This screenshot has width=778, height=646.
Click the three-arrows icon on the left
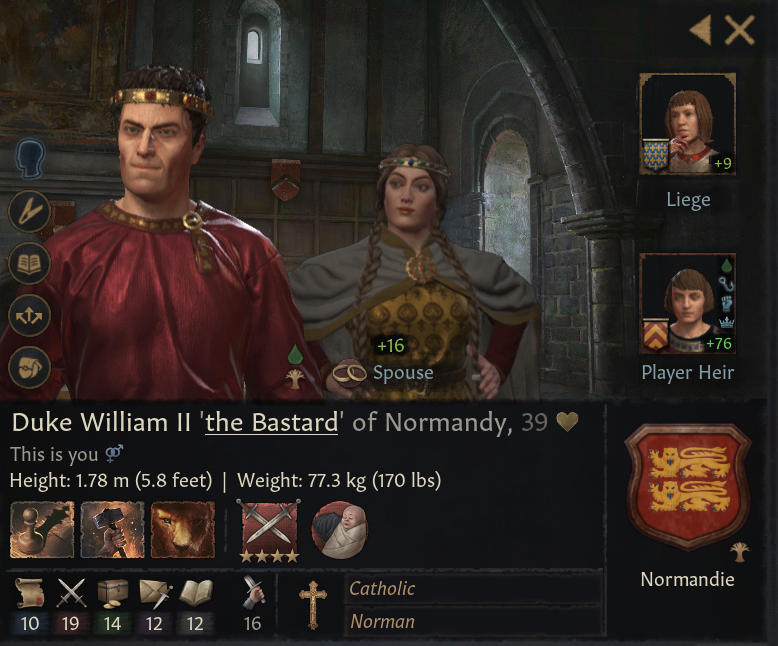(30, 315)
